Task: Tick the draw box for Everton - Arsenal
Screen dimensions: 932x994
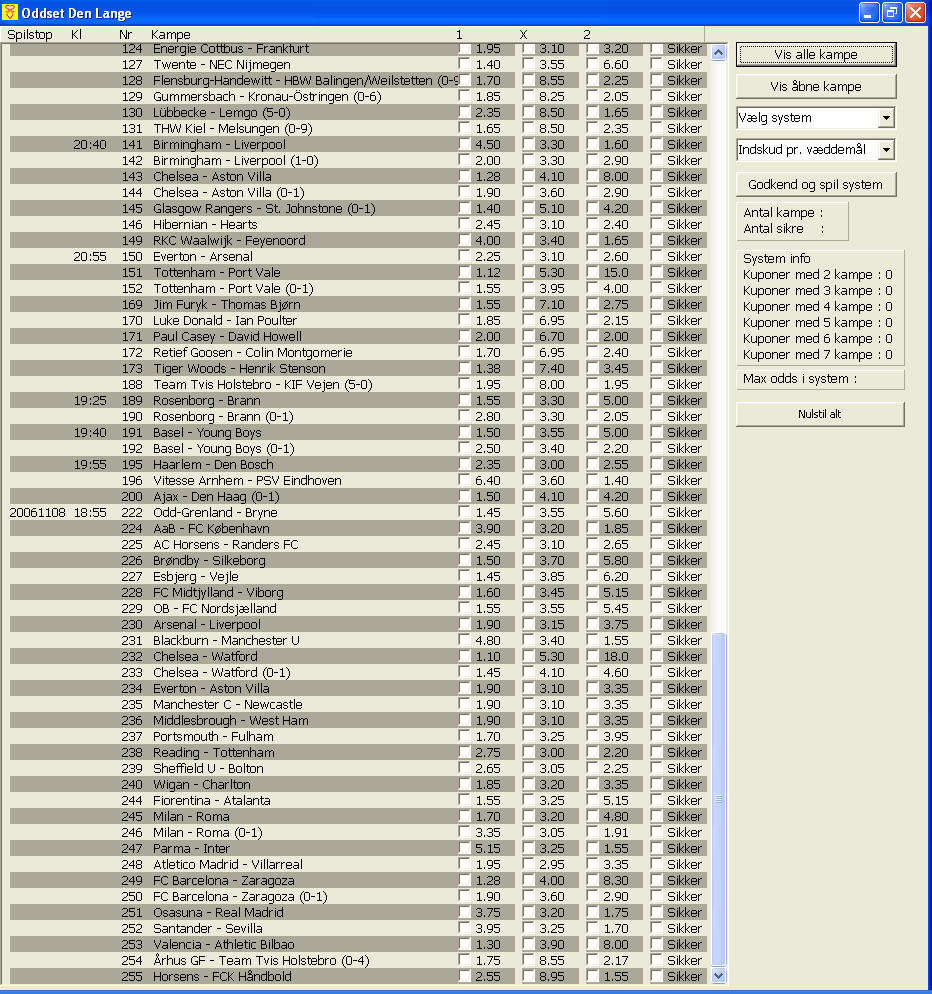Action: click(x=529, y=256)
